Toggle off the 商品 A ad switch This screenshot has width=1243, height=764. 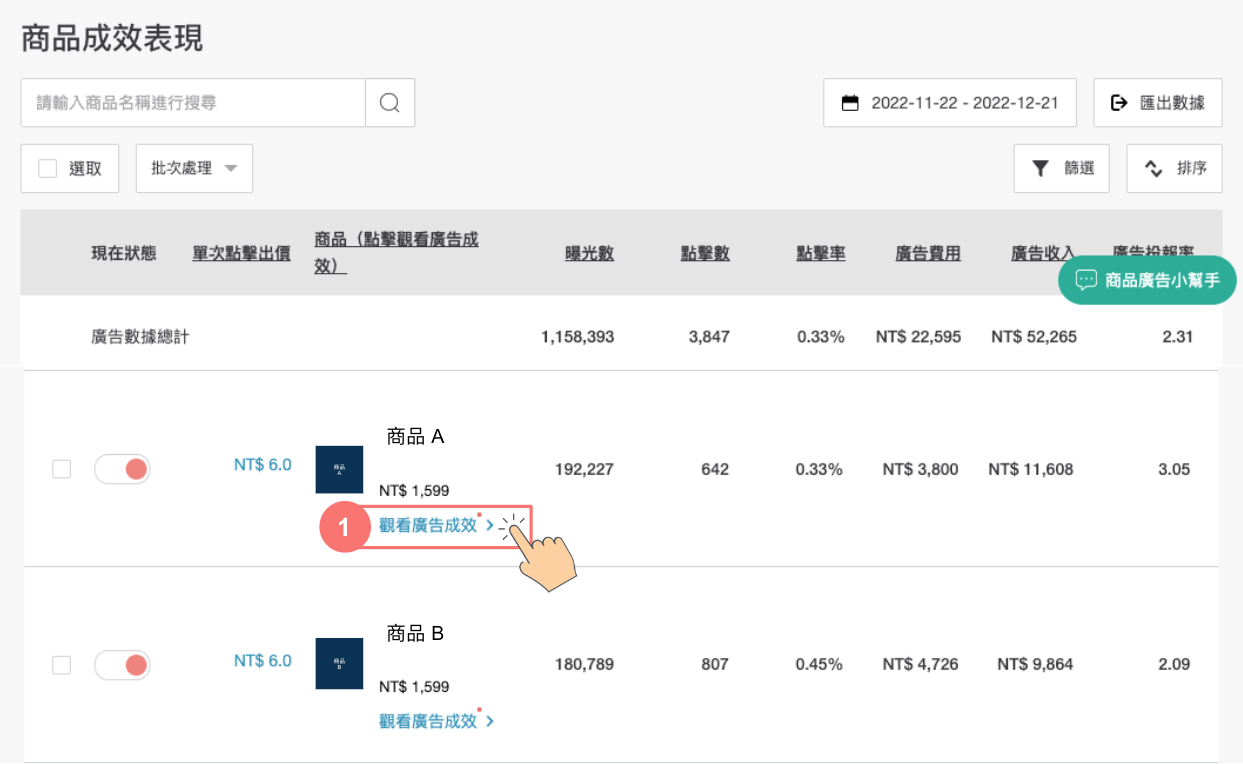[x=122, y=469]
